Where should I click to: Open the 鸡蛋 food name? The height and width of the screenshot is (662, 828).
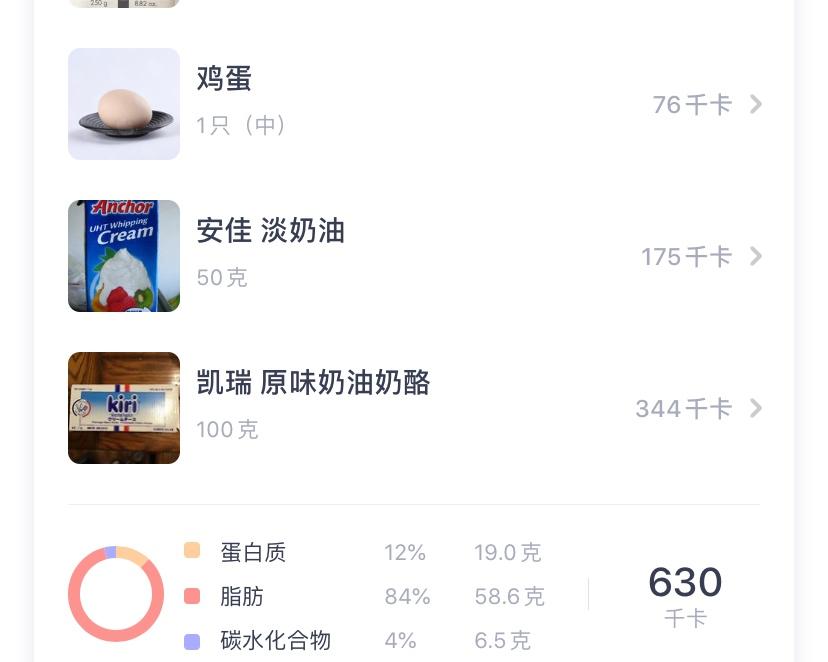(x=224, y=79)
